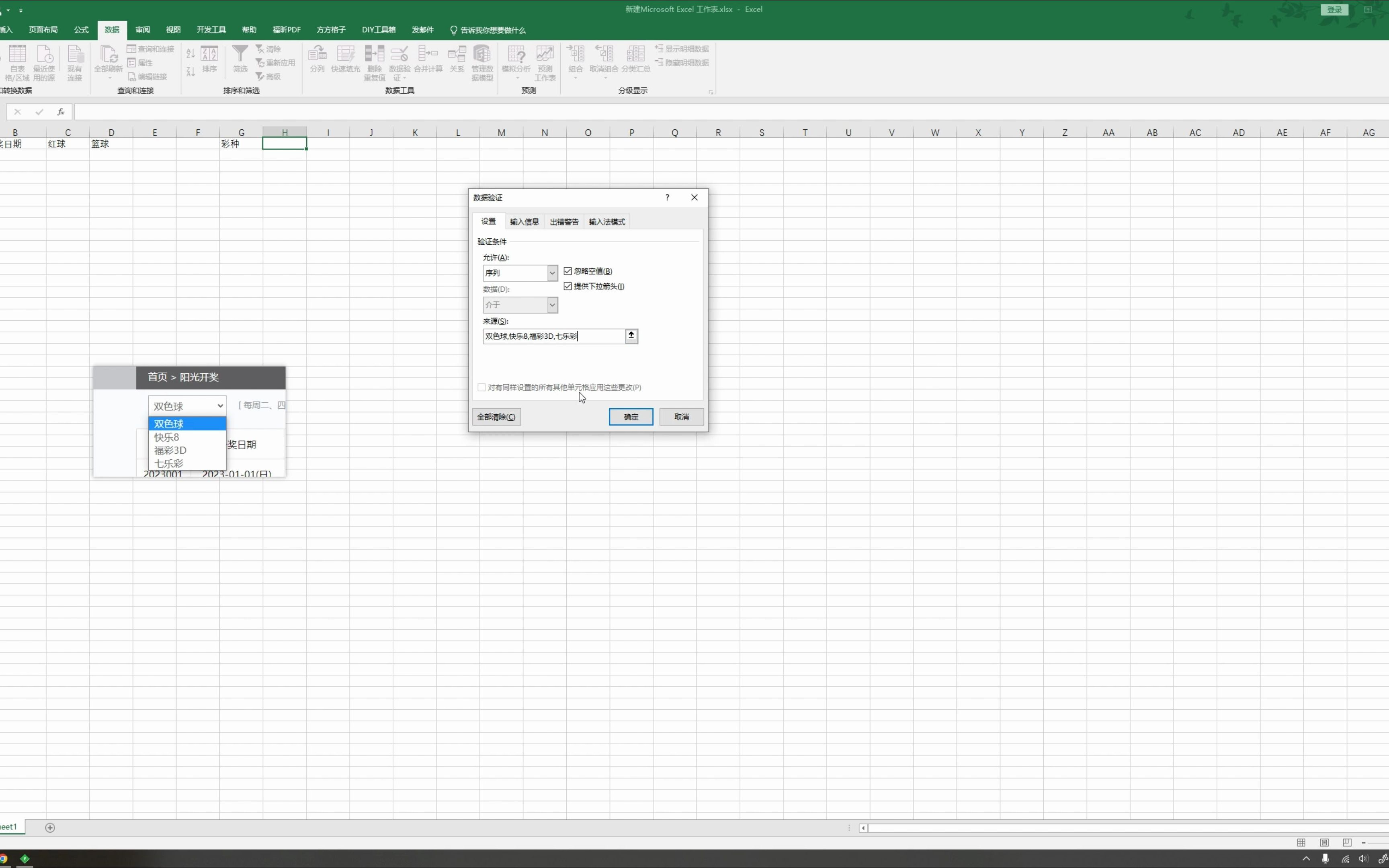The width and height of the screenshot is (1389, 868).
Task: Switch to 出错警告 tab in dialog
Action: 564,221
